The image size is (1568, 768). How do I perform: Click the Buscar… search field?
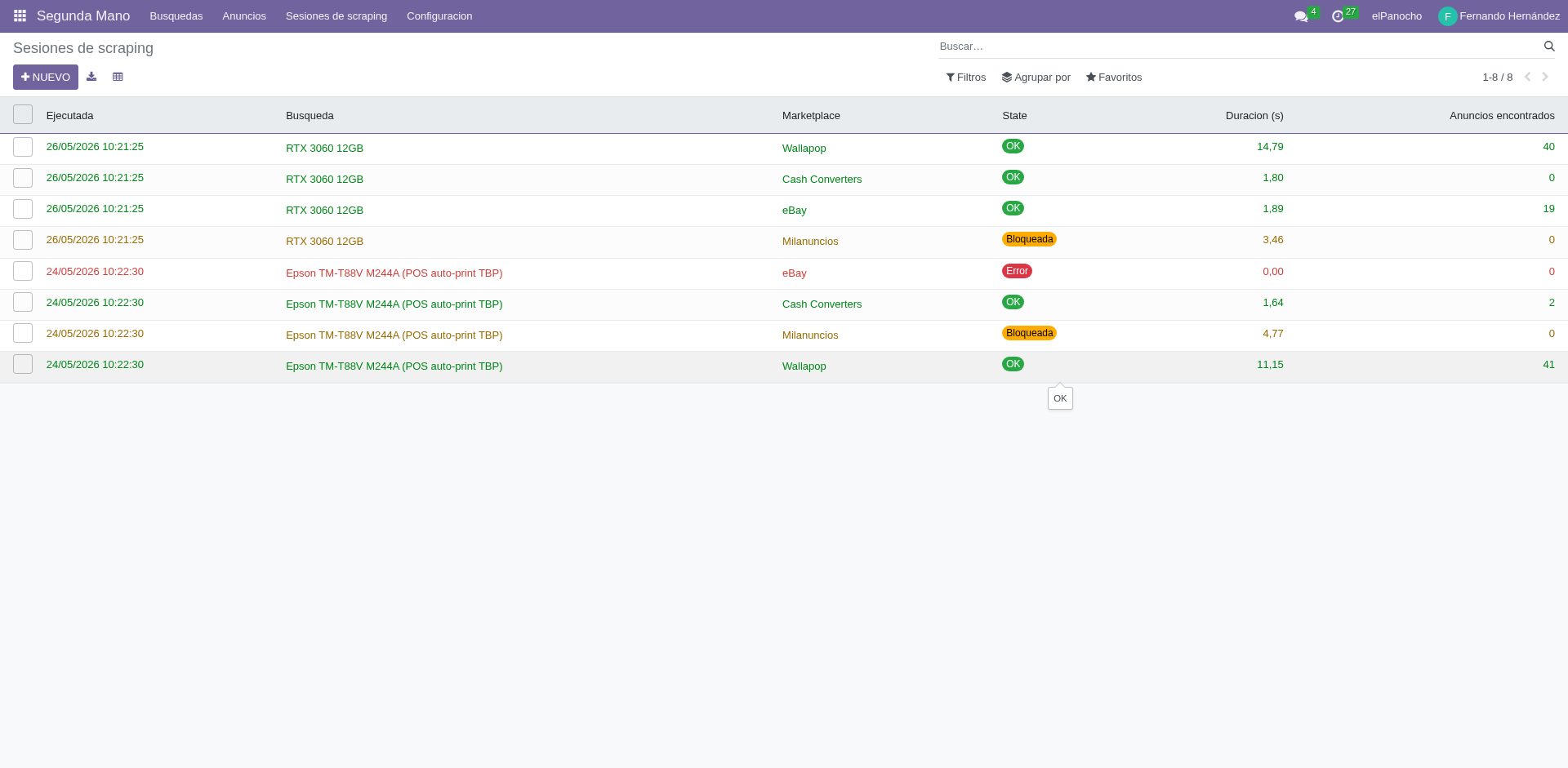[x=1238, y=47]
